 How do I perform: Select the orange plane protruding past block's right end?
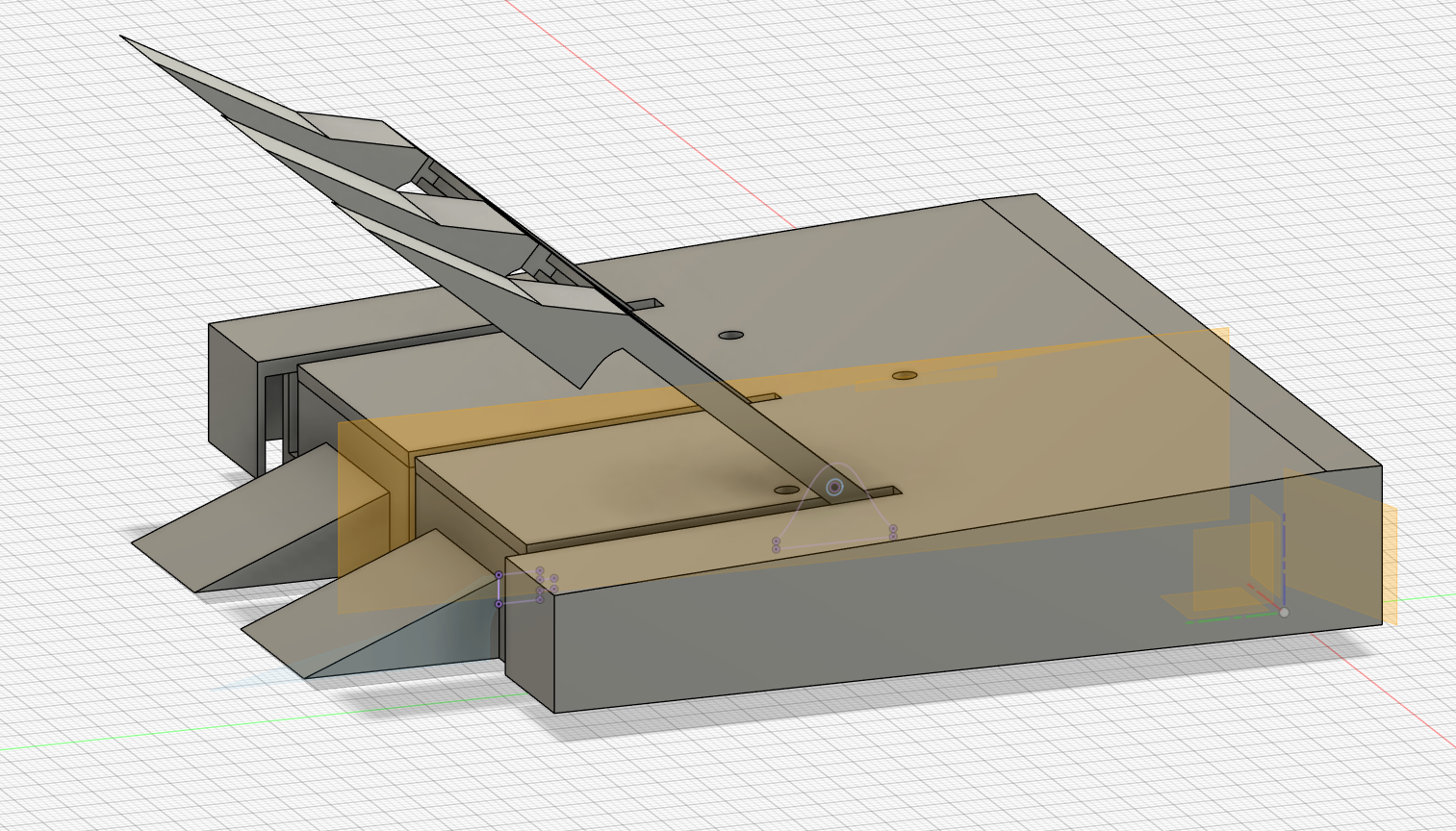coord(1389,563)
